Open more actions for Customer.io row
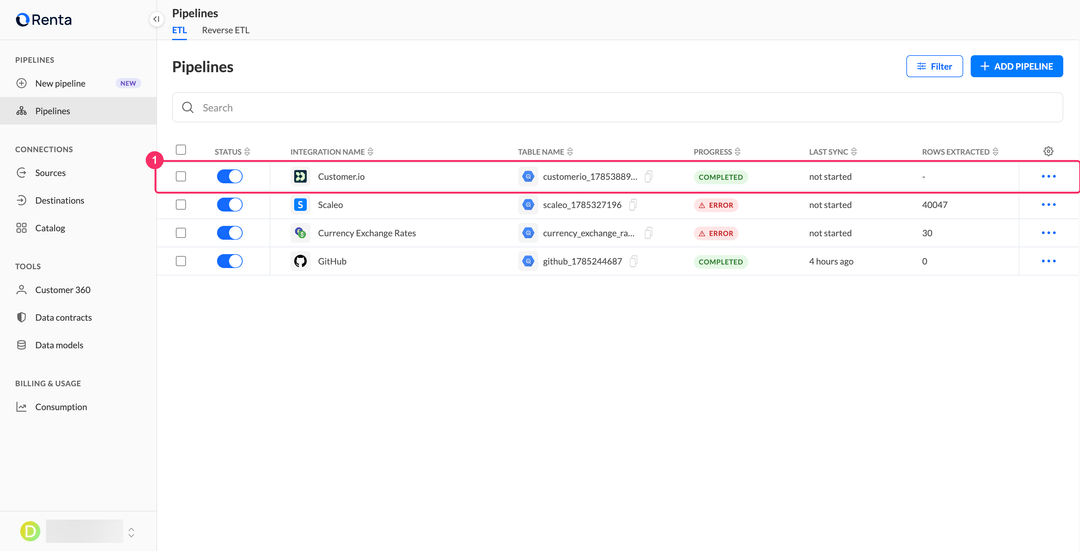The width and height of the screenshot is (1080, 551). point(1048,177)
